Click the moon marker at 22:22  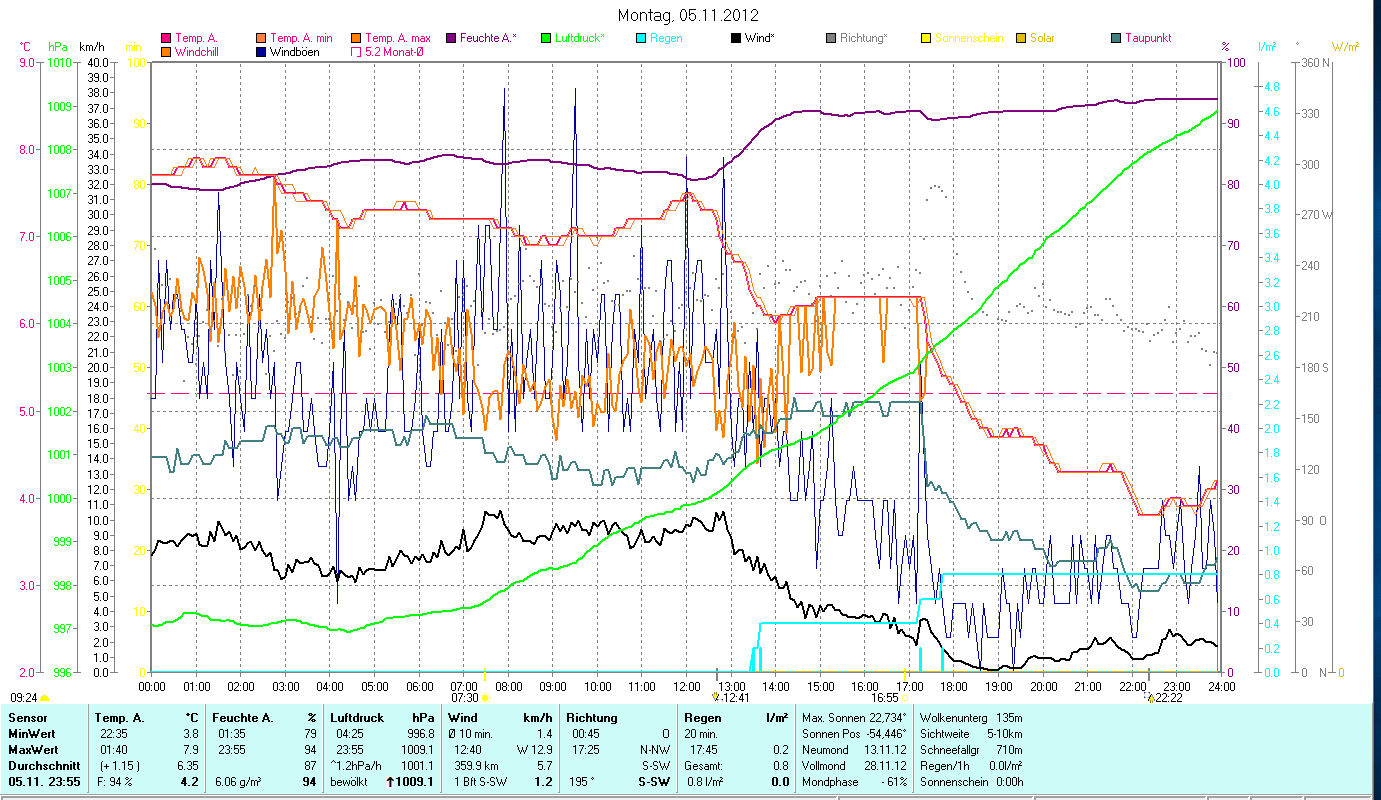pyautogui.click(x=1151, y=697)
